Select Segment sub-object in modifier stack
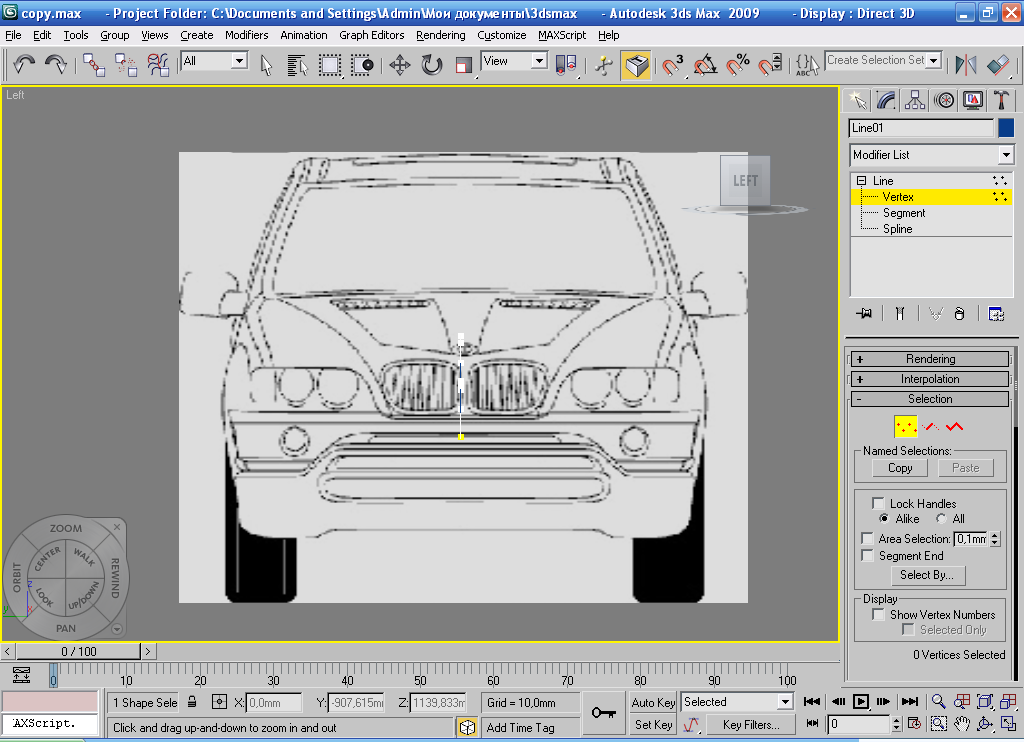Screen dimensions: 1024x742 point(904,213)
